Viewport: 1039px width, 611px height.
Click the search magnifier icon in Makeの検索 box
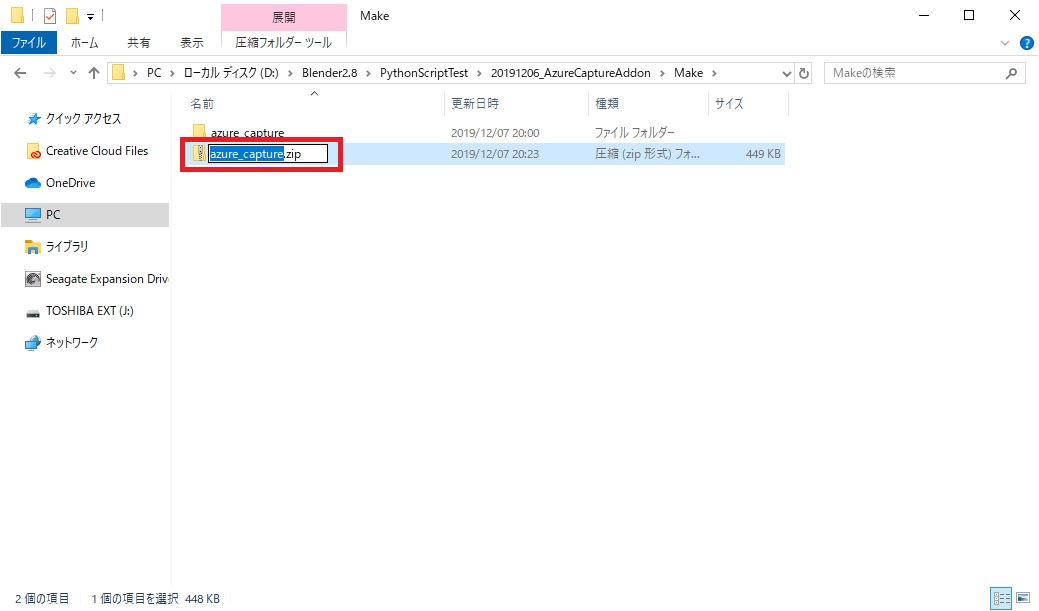1012,72
